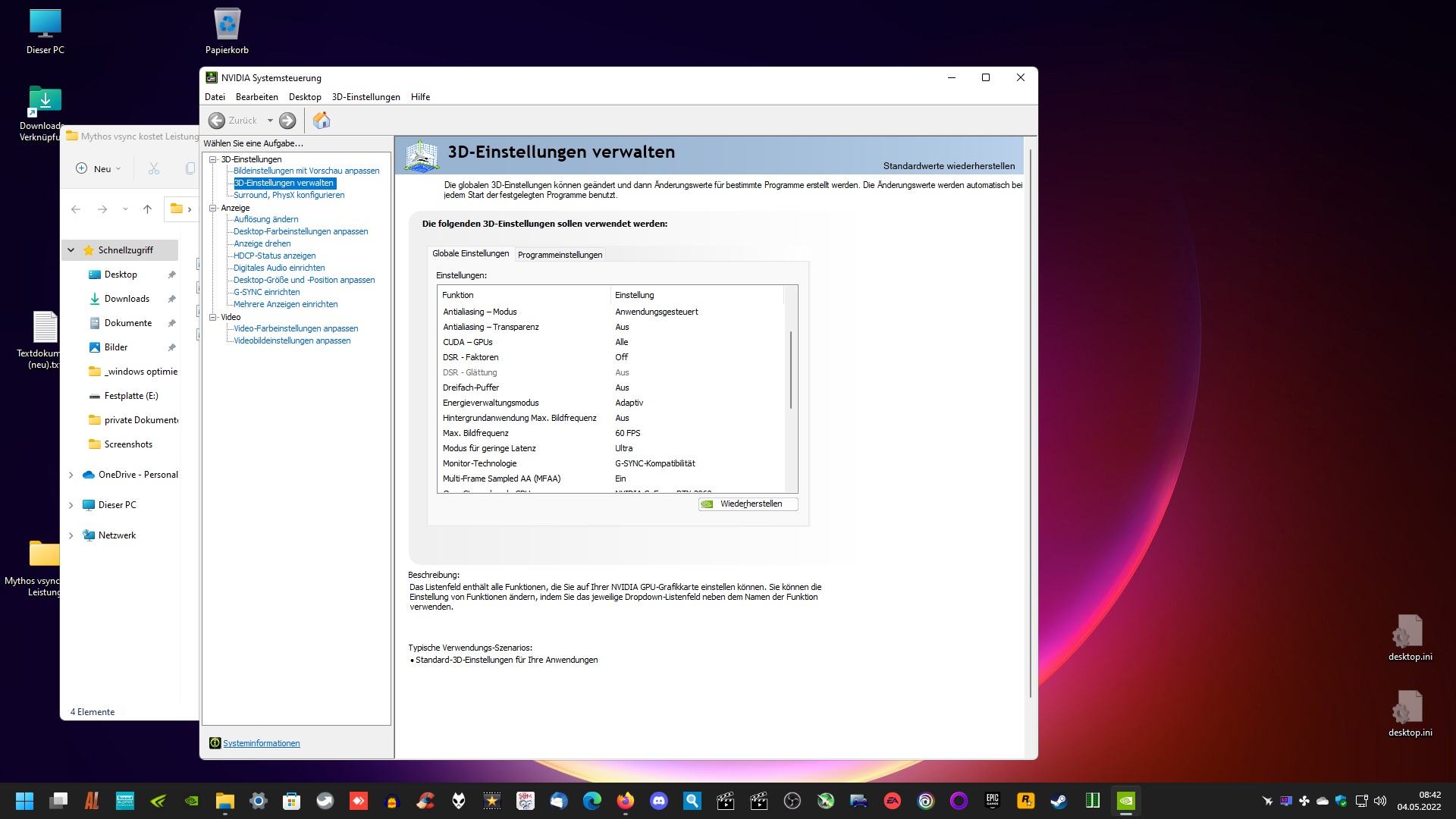Open the 3D-Einstellungen menu
Viewport: 1456px width, 819px height.
pyautogui.click(x=366, y=97)
